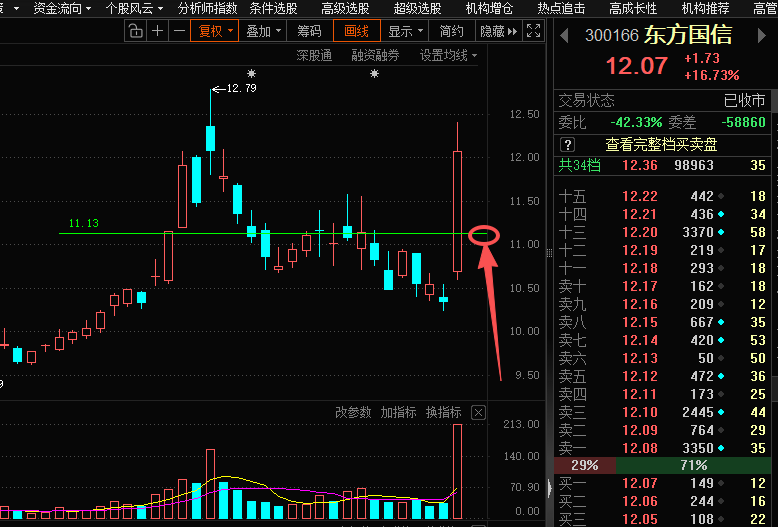Image resolution: width=778 pixels, height=527 pixels.
Task: Click 加指标 to add an indicator
Action: tap(398, 412)
